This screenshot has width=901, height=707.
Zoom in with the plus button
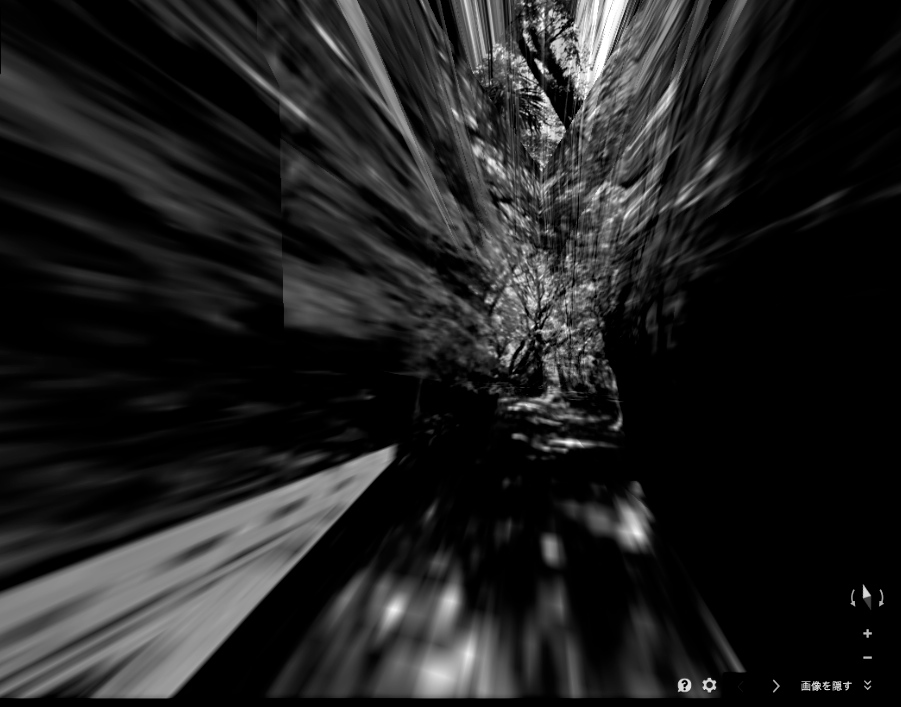click(867, 633)
